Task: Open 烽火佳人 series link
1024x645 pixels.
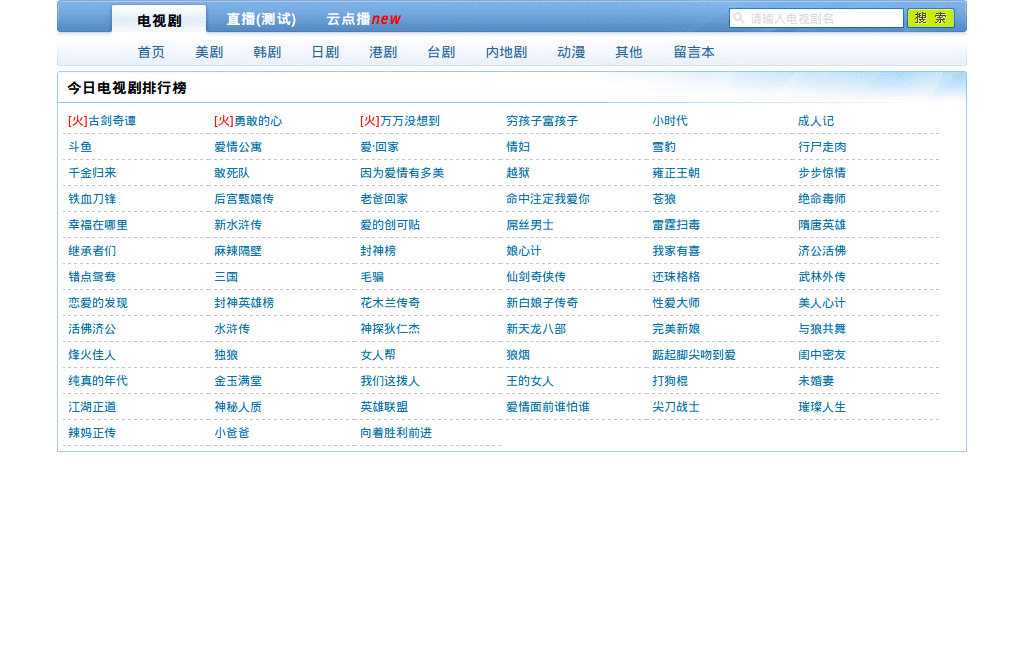Action: (x=92, y=355)
